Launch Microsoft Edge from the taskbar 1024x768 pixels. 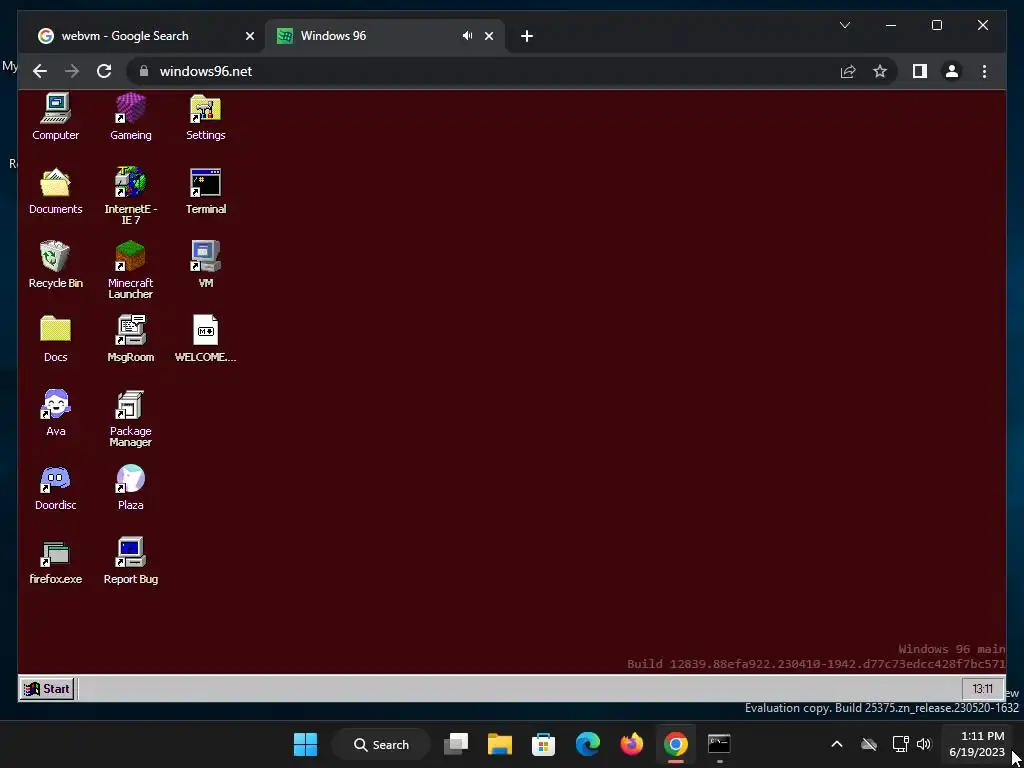coord(588,744)
